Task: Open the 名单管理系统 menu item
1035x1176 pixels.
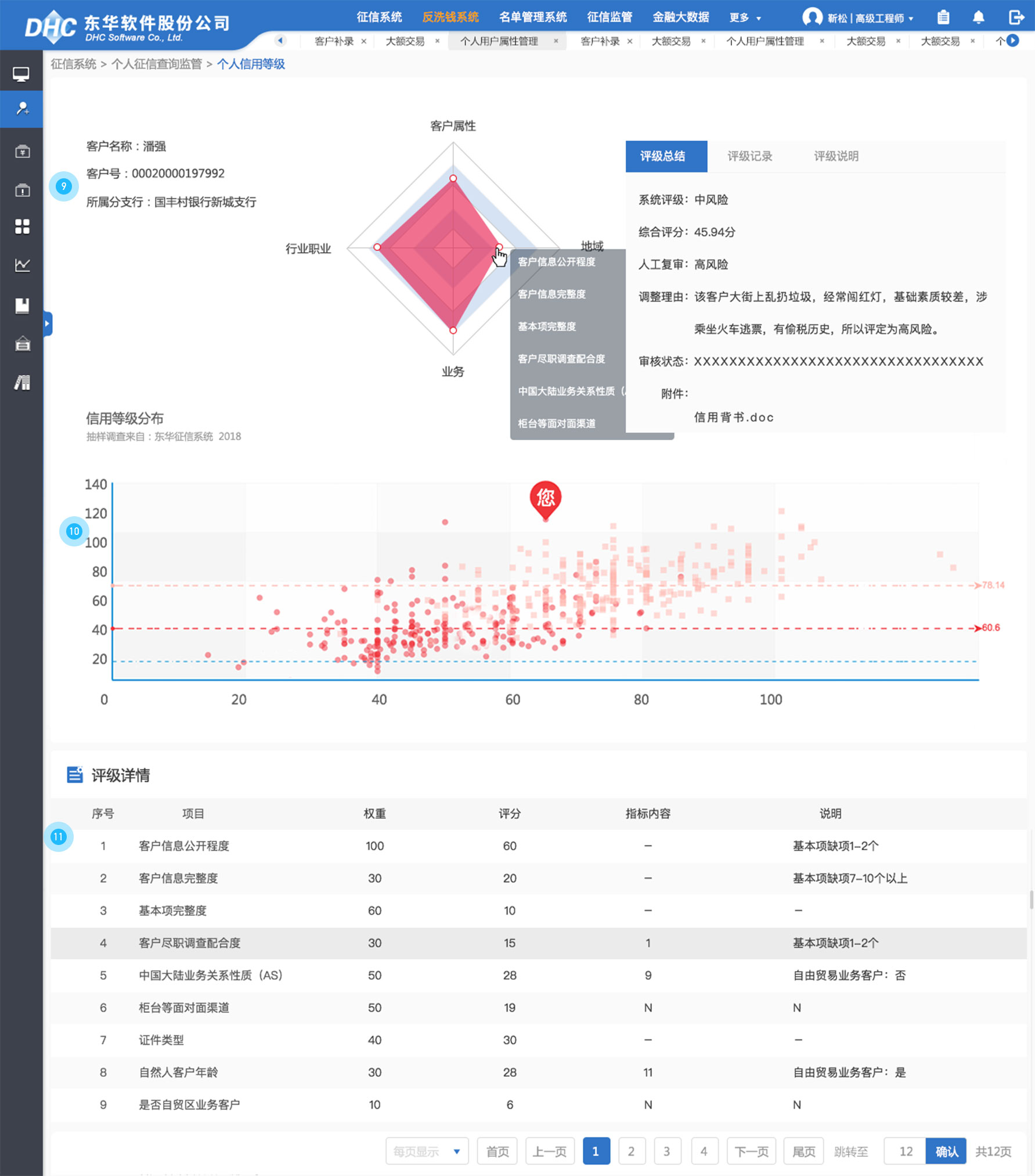Action: click(x=532, y=17)
